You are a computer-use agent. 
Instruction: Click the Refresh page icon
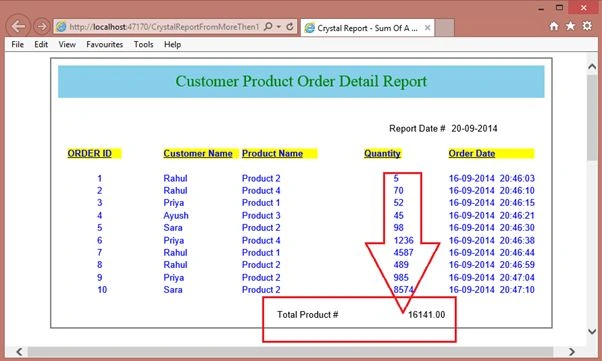290,26
